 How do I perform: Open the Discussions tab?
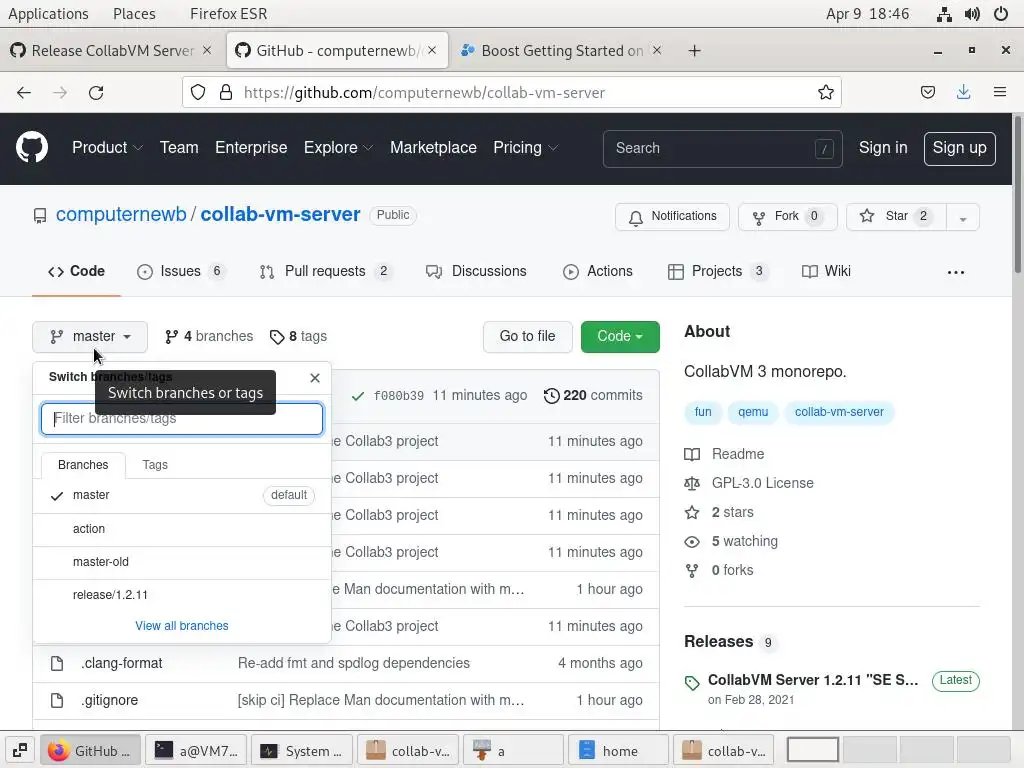click(476, 272)
